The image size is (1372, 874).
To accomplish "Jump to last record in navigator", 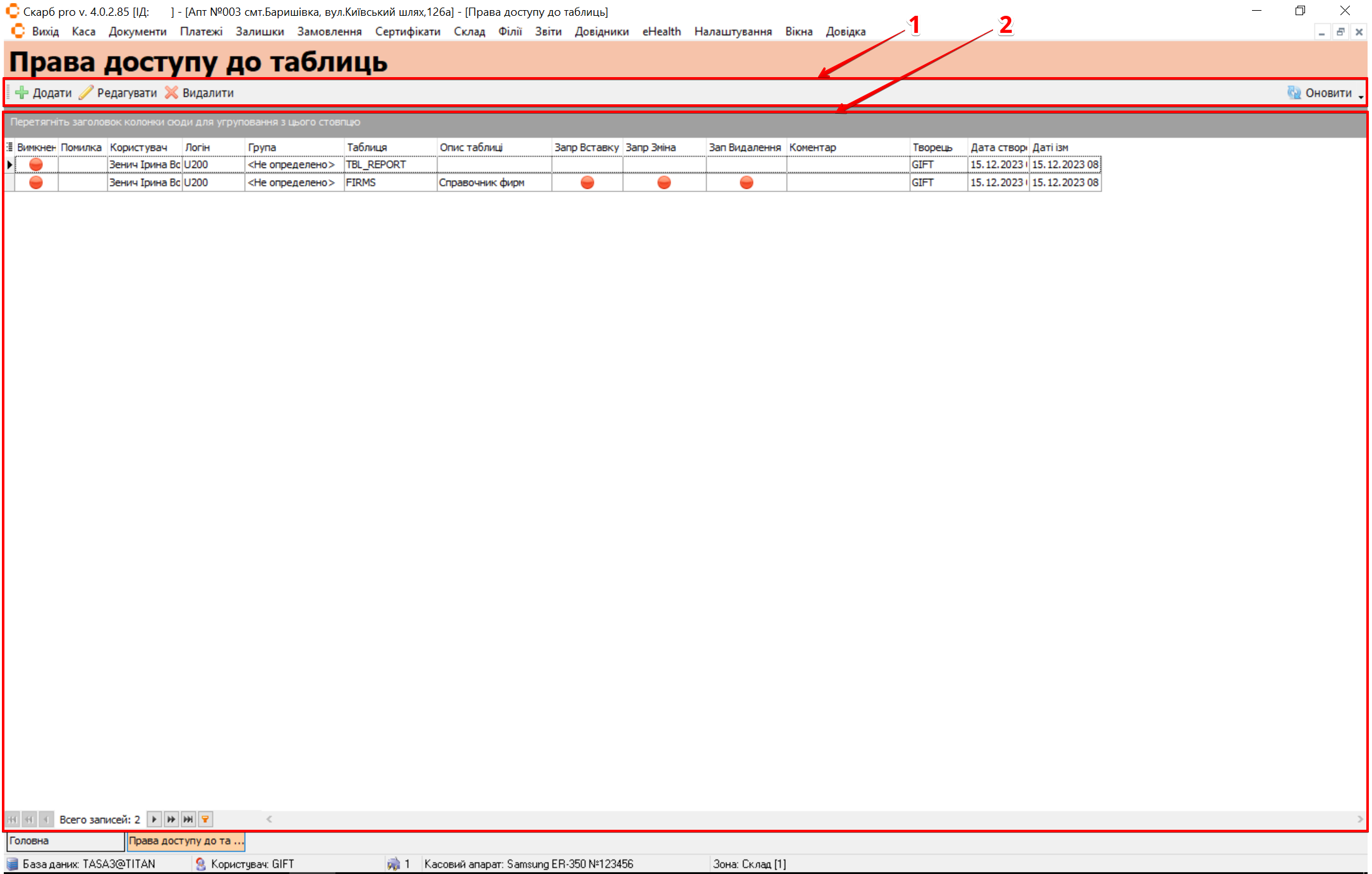I will (x=188, y=819).
